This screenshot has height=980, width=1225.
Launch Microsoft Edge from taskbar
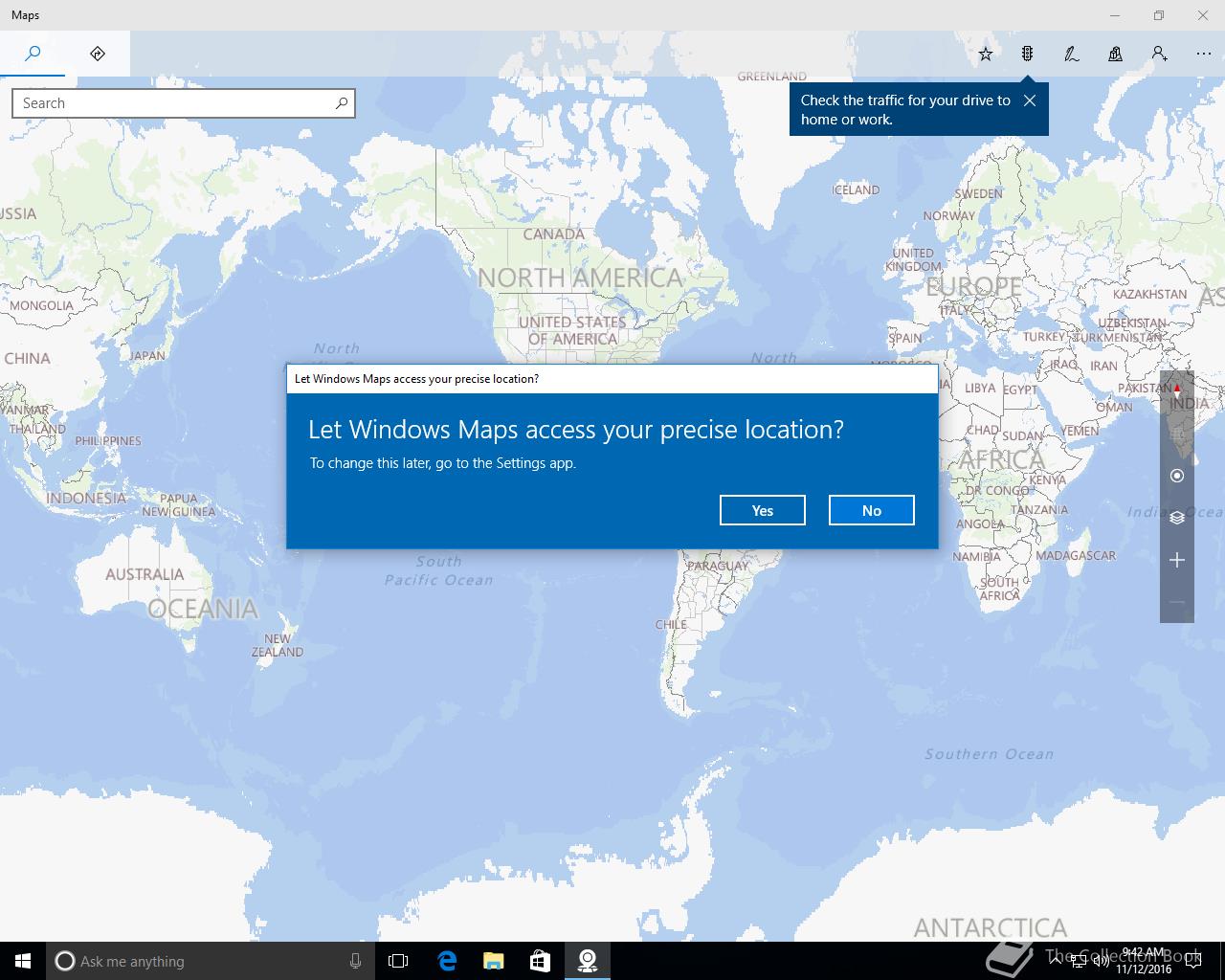click(x=447, y=961)
